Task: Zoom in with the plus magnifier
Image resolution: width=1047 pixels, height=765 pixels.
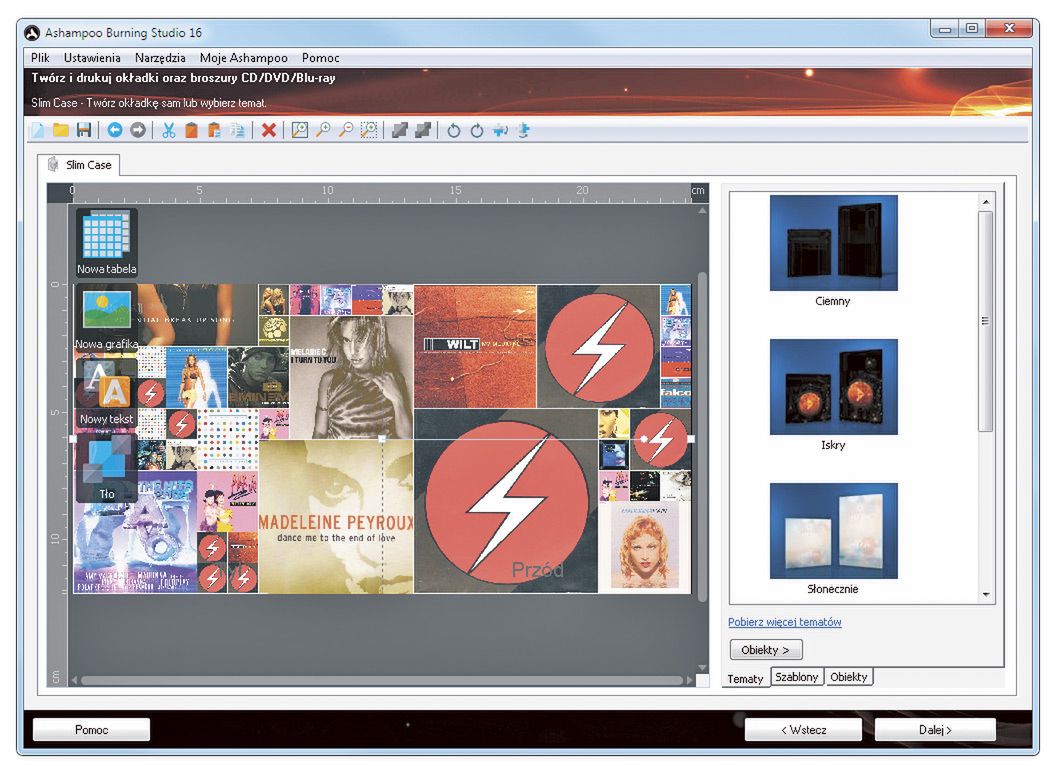Action: coord(323,130)
